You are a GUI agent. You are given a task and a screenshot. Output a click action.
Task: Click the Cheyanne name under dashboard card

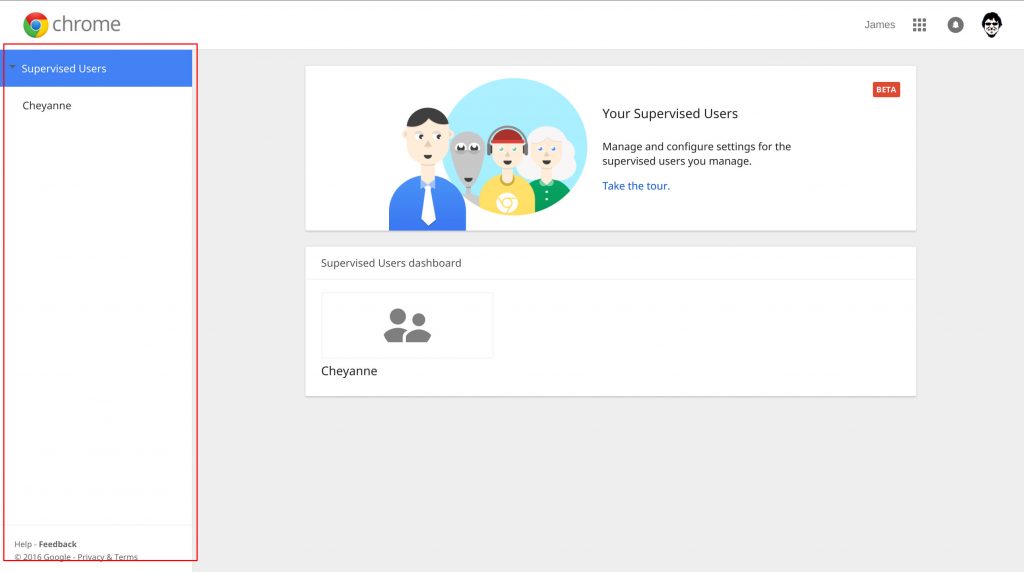click(349, 371)
